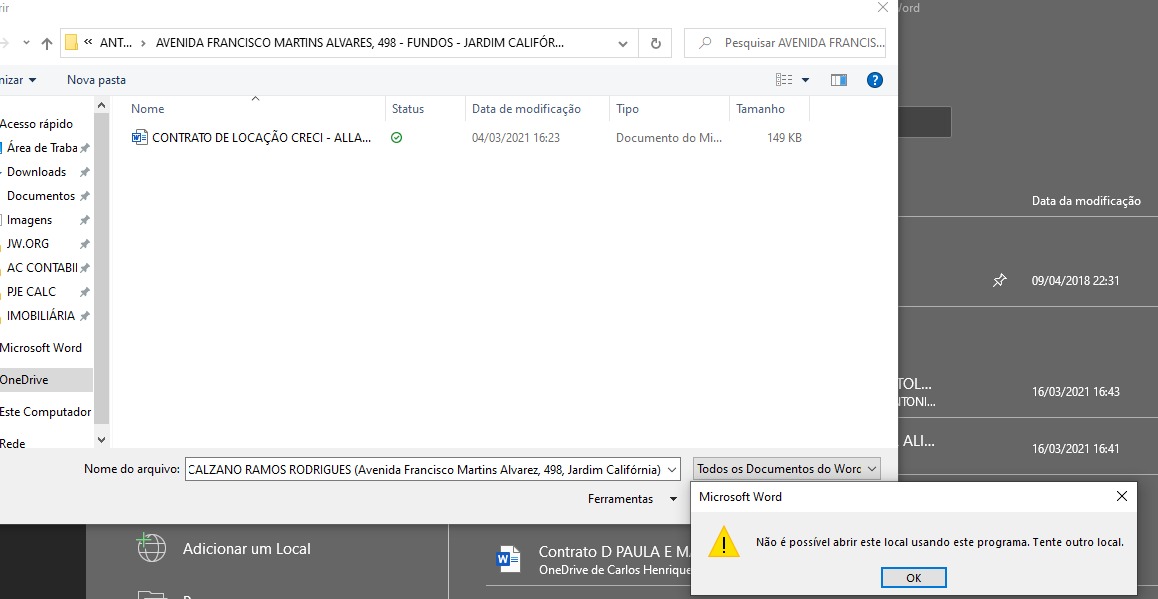The width and height of the screenshot is (1158, 599).
Task: Click the pin icon beside PJE CALC
Action: pyautogui.click(x=85, y=292)
